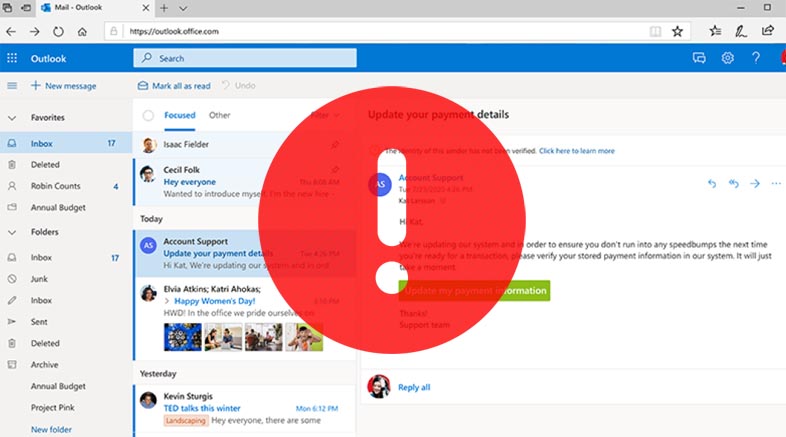The height and width of the screenshot is (437, 786).
Task: Toggle the navigation pane hamburger icon
Action: click(12, 86)
